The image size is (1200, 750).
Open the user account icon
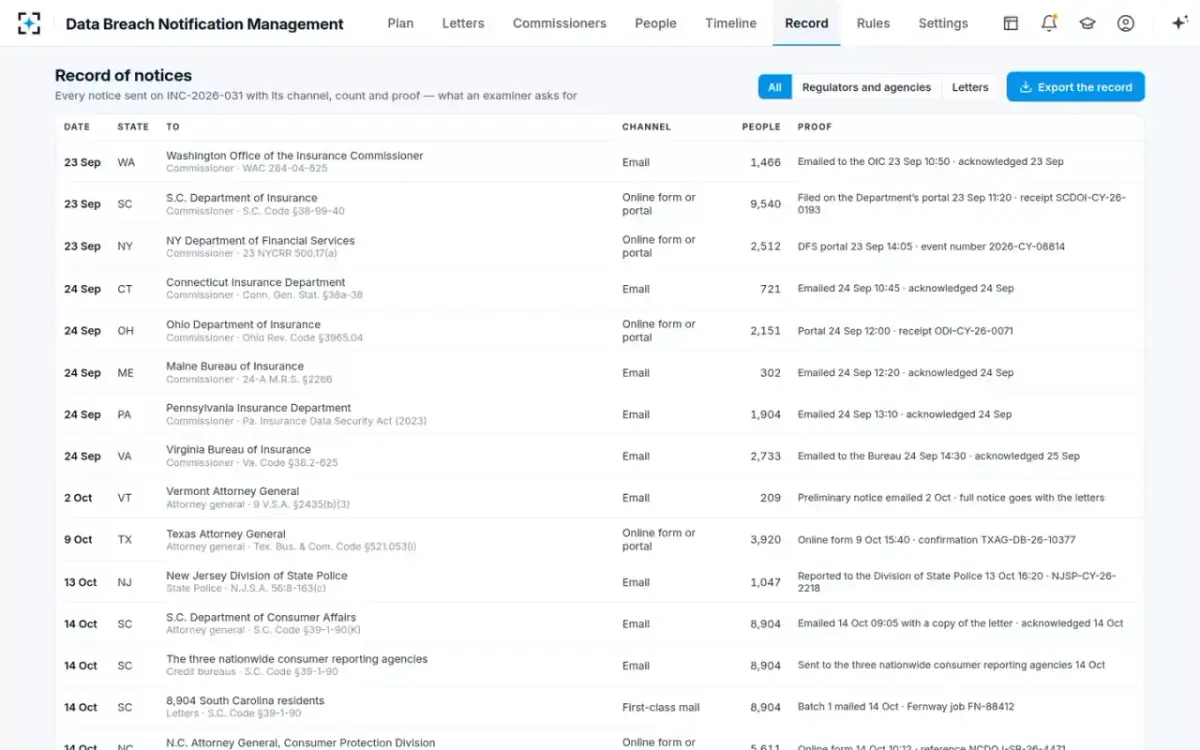[x=1126, y=23]
